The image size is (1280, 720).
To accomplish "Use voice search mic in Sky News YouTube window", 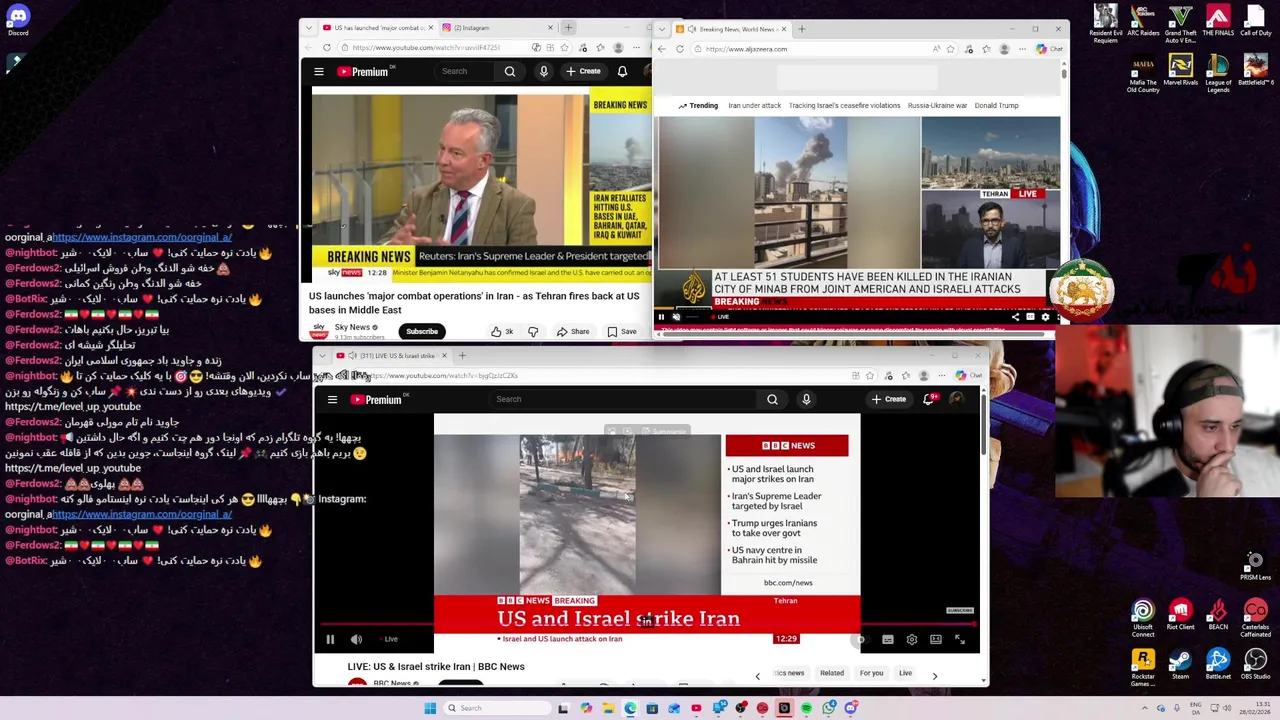I will [x=544, y=71].
